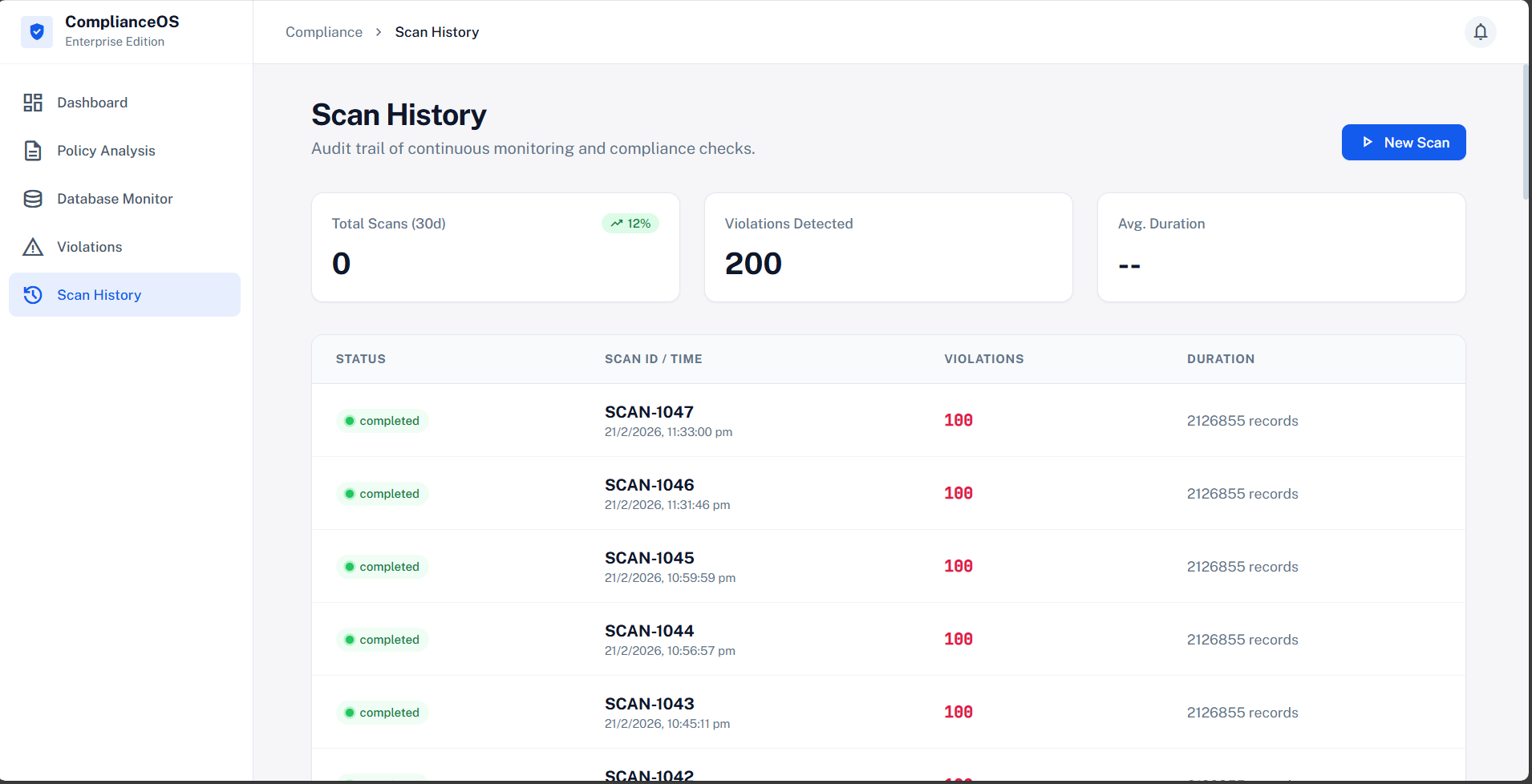The height and width of the screenshot is (784, 1532).
Task: Open Dashboard from the sidebar
Action: [x=92, y=103]
